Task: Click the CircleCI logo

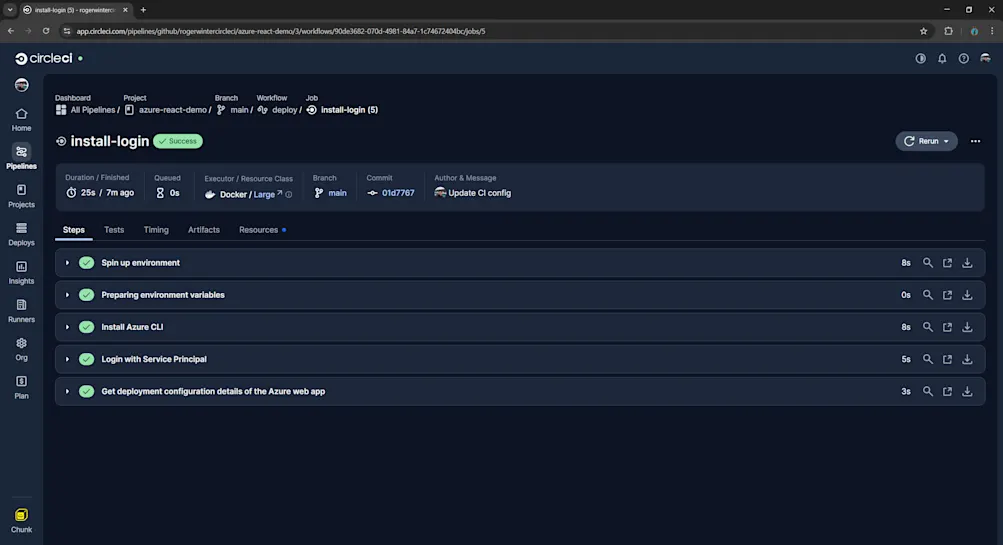Action: (x=43, y=58)
